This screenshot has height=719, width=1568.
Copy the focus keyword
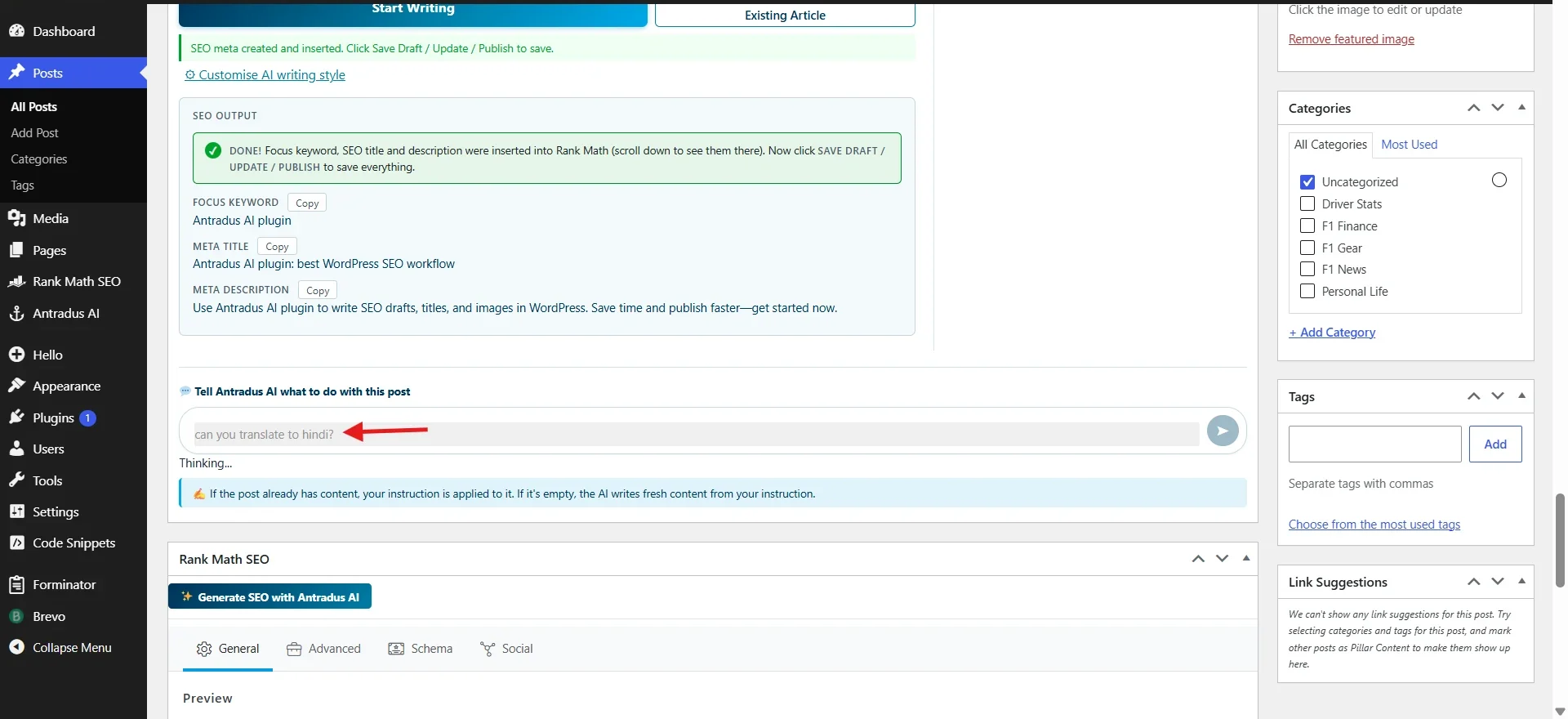[x=307, y=203]
